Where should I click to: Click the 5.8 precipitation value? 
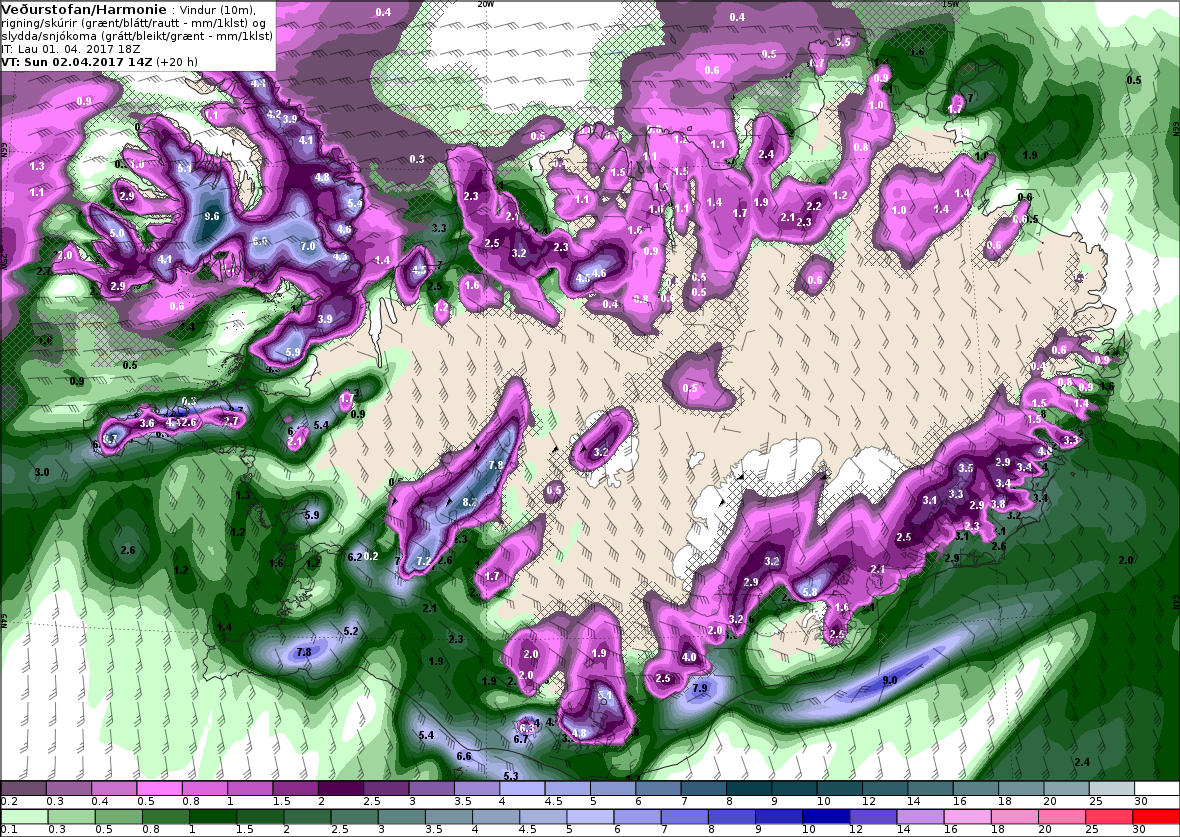tap(810, 592)
